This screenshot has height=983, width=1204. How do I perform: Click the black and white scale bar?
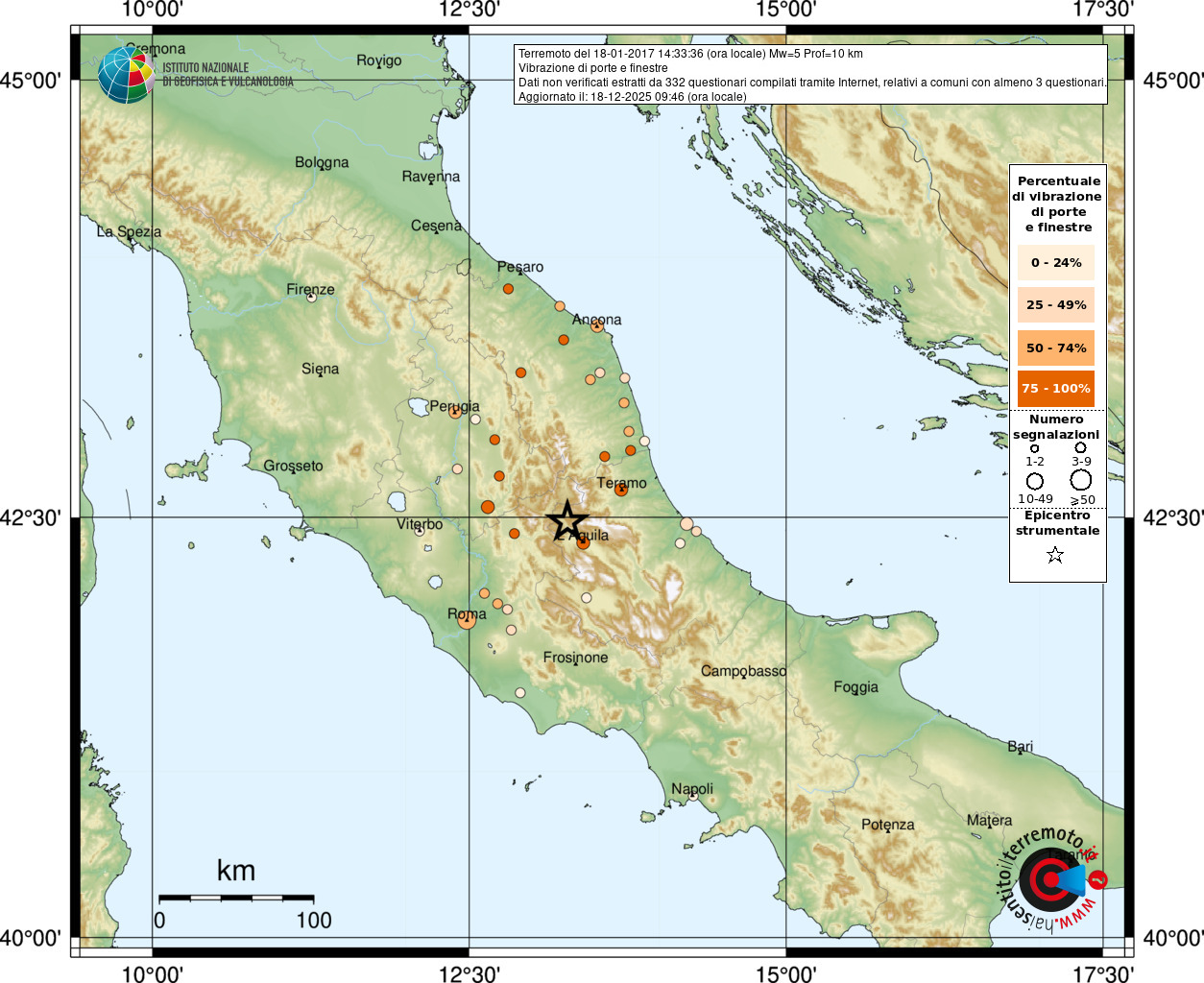point(236,898)
